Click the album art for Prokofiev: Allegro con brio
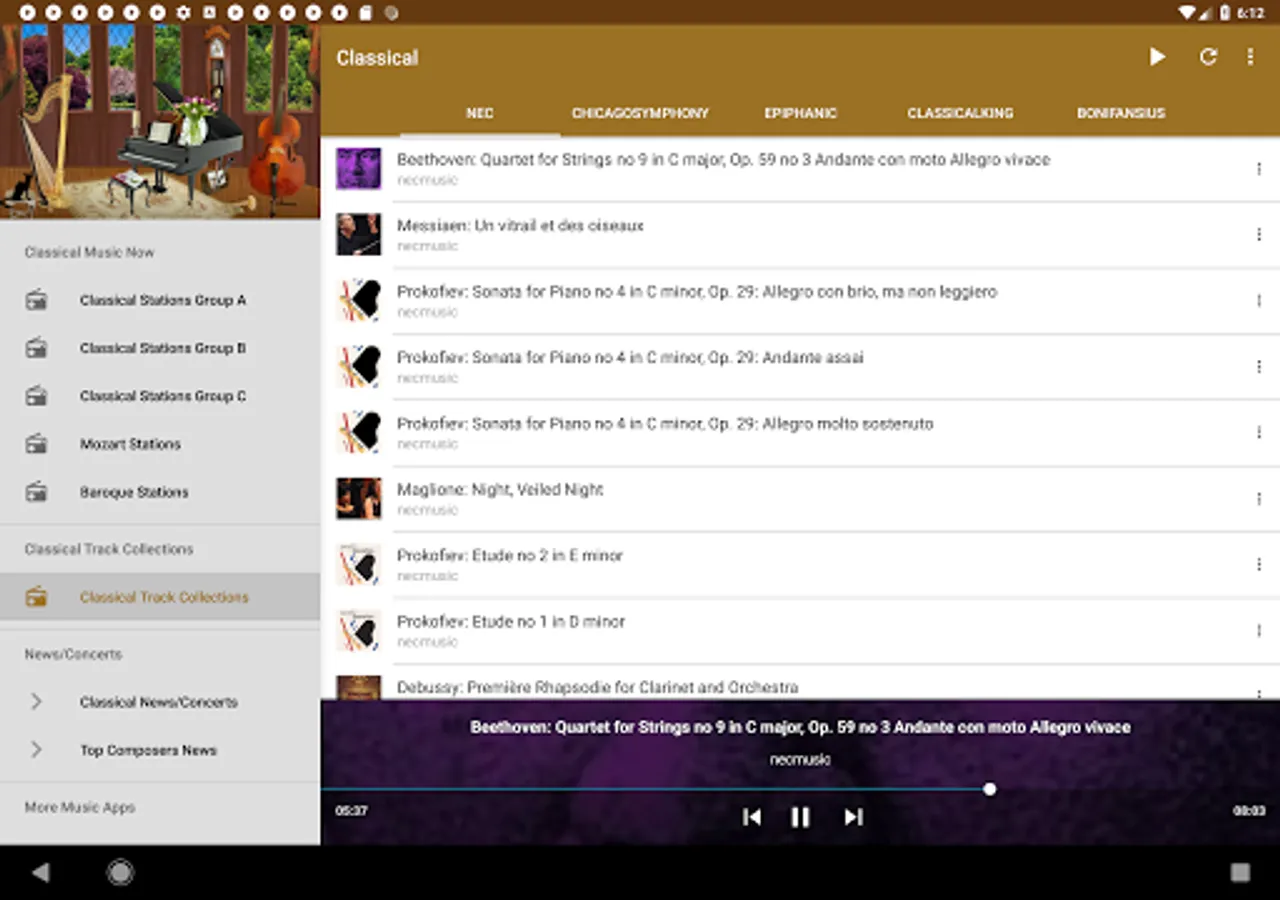 pyautogui.click(x=358, y=301)
